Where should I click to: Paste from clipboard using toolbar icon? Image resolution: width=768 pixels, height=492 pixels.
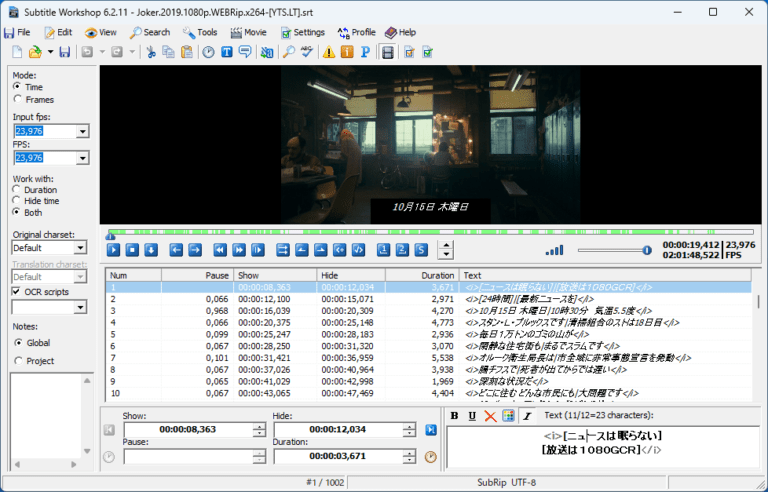pos(187,52)
